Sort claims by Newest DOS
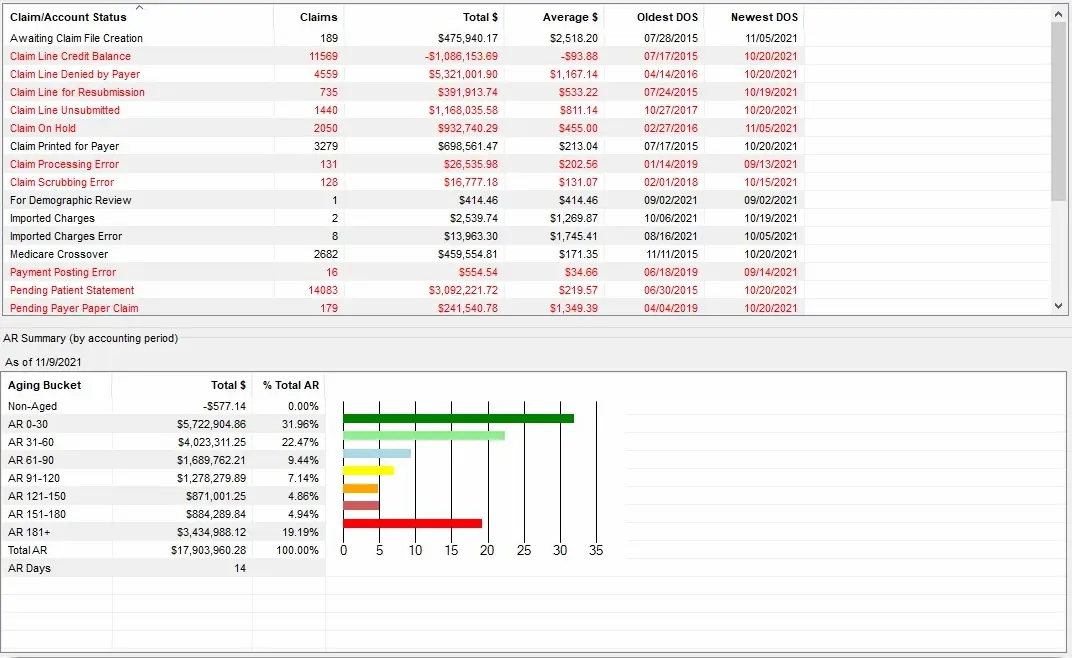1072x658 pixels. (x=765, y=17)
